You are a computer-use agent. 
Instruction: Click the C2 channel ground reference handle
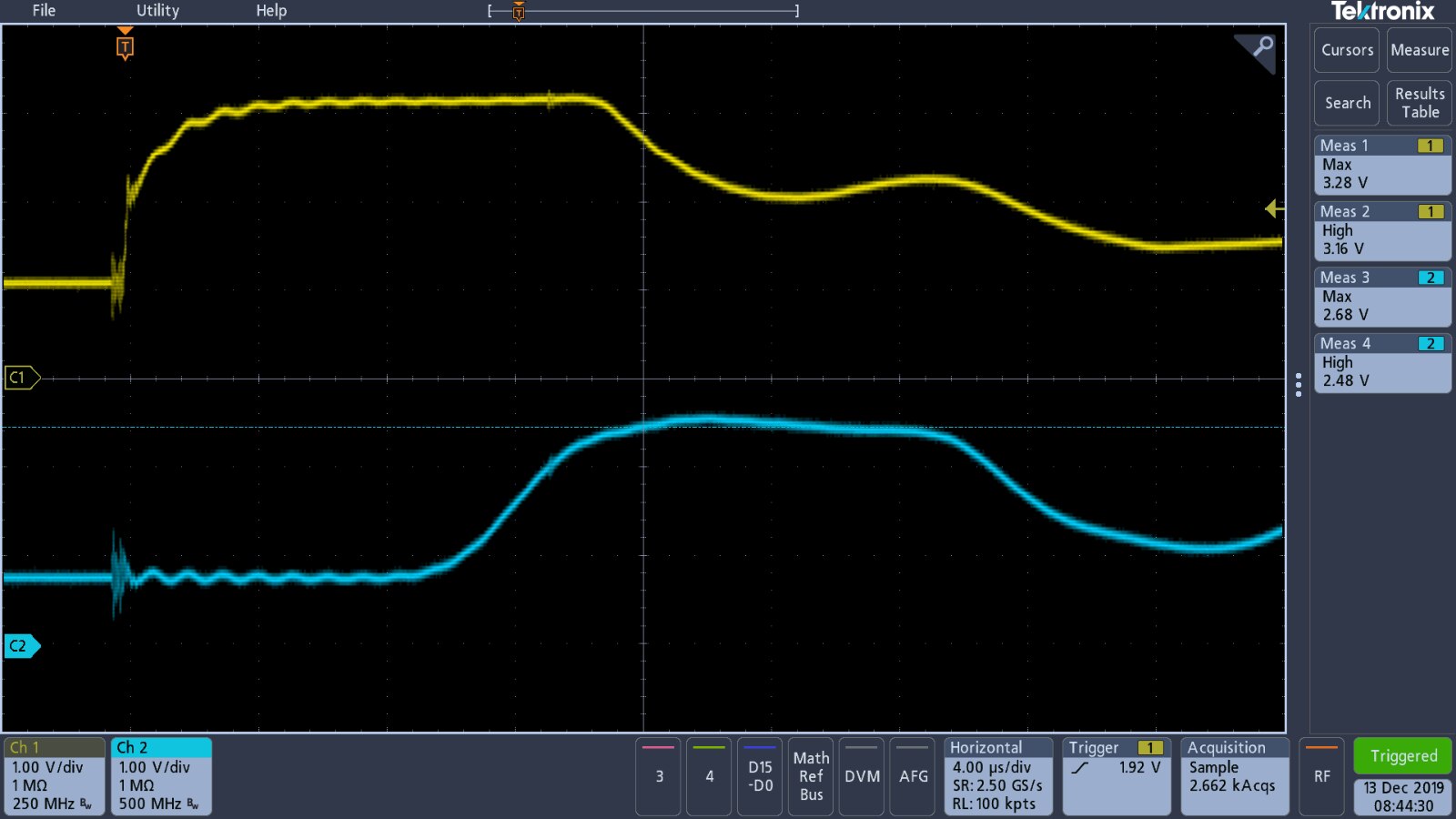(22, 646)
